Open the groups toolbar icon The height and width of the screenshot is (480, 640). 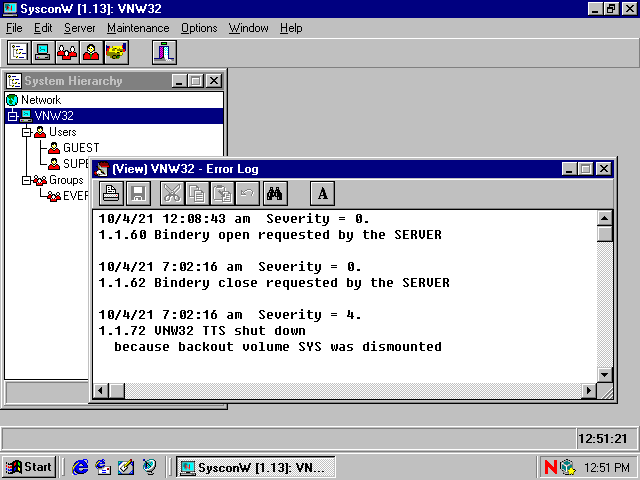pos(67,52)
